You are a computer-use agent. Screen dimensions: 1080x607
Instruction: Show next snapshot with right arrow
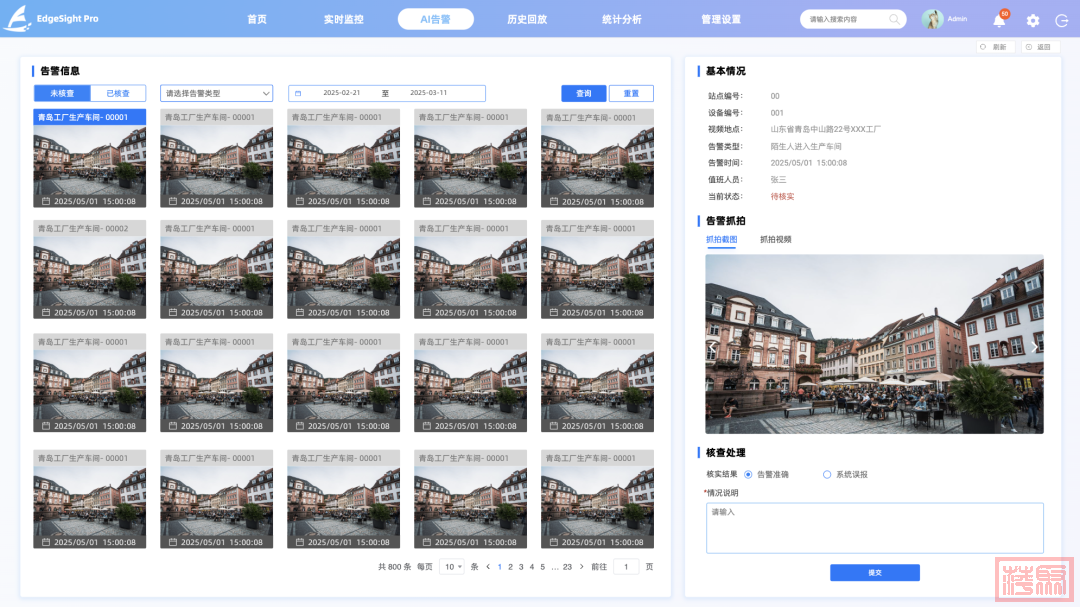(1034, 348)
